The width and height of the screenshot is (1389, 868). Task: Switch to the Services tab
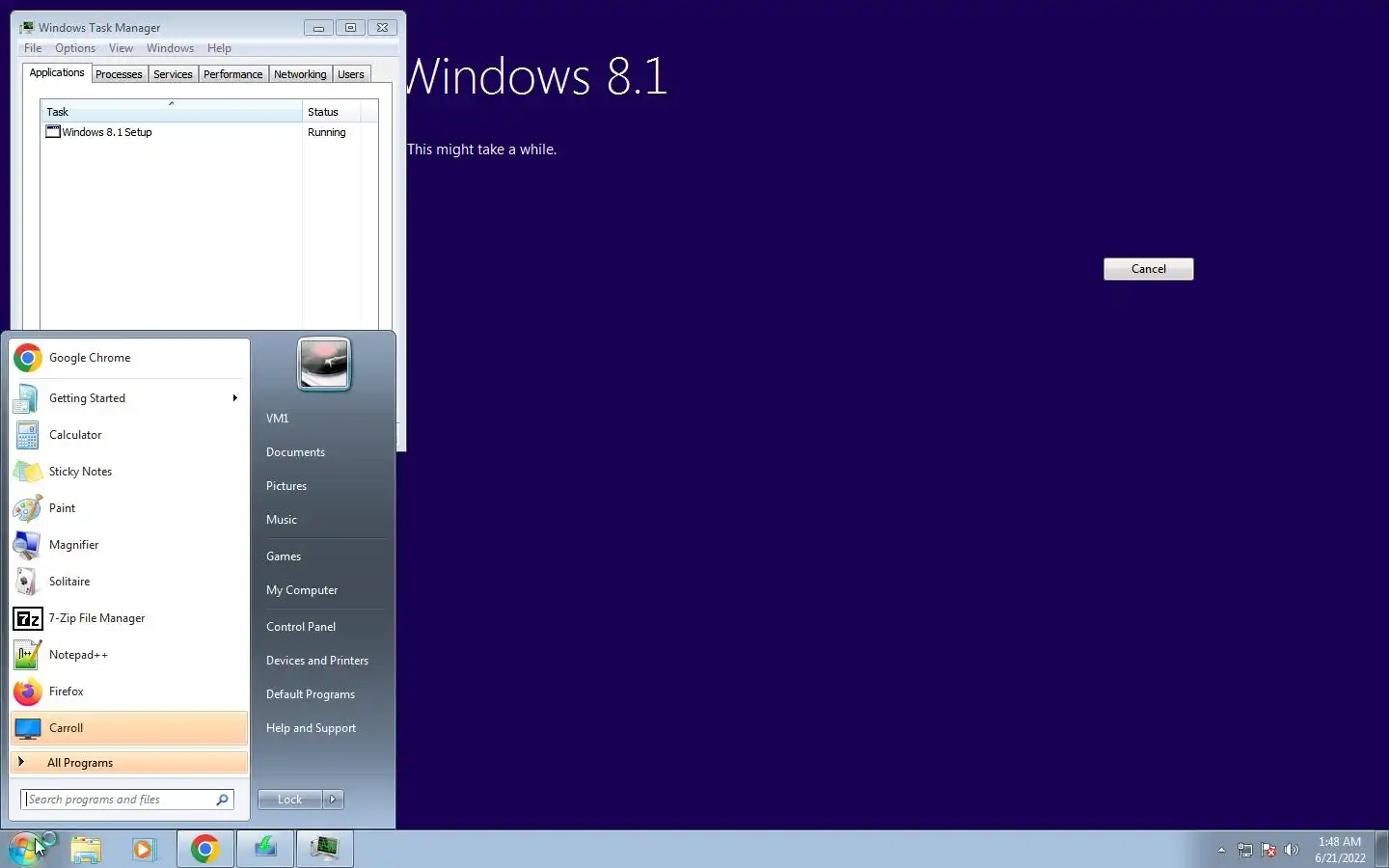[173, 74]
